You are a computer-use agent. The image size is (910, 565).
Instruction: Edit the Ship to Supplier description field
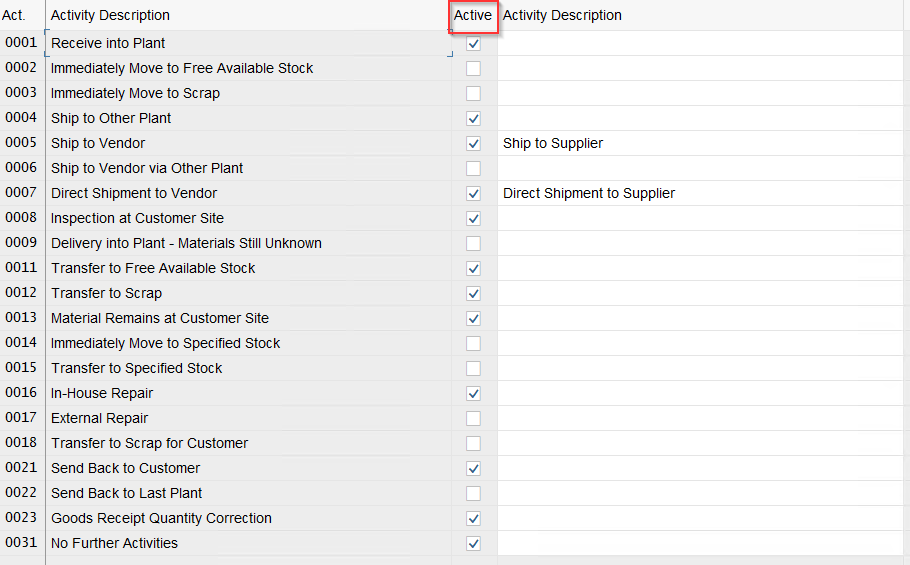700,143
